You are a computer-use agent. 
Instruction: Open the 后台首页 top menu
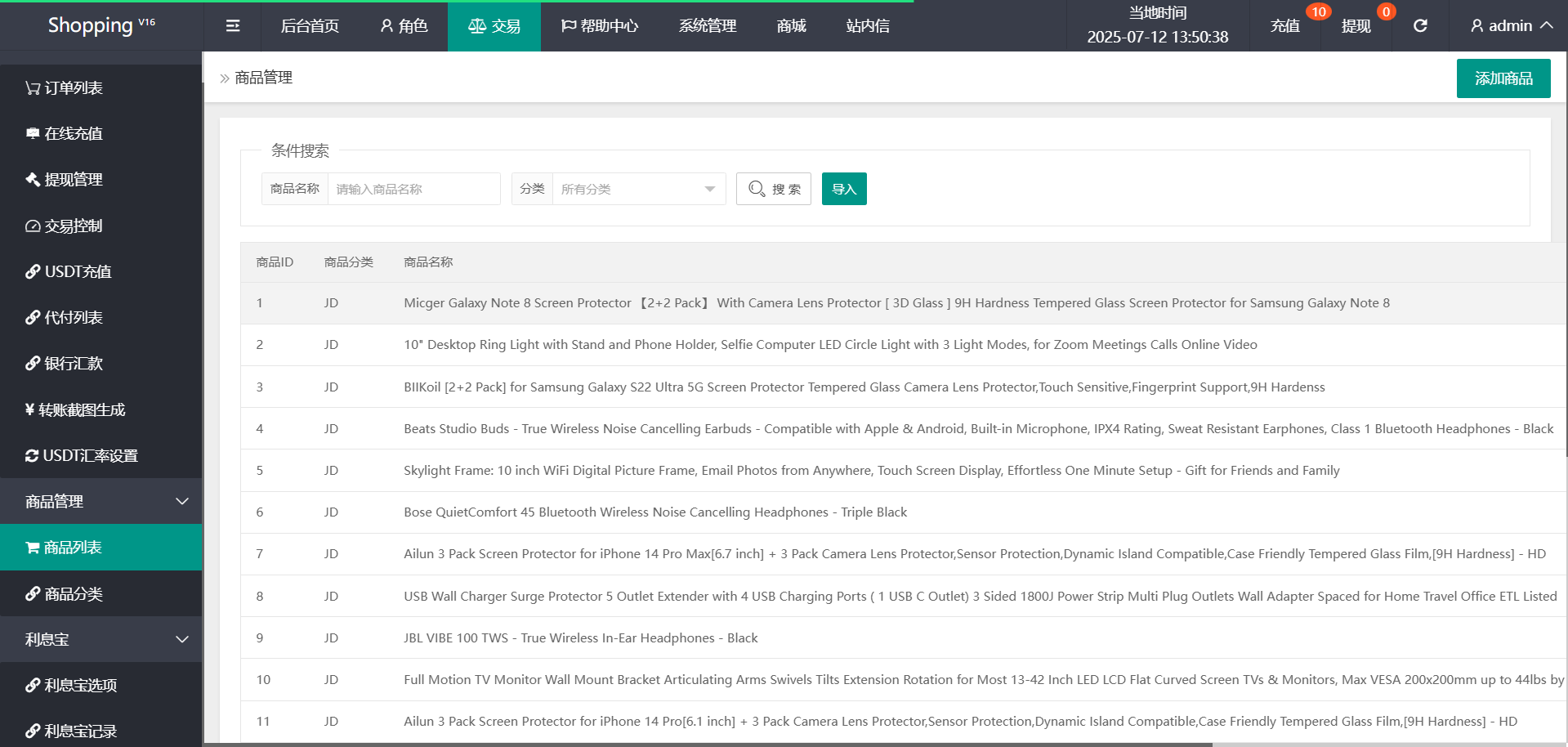310,26
